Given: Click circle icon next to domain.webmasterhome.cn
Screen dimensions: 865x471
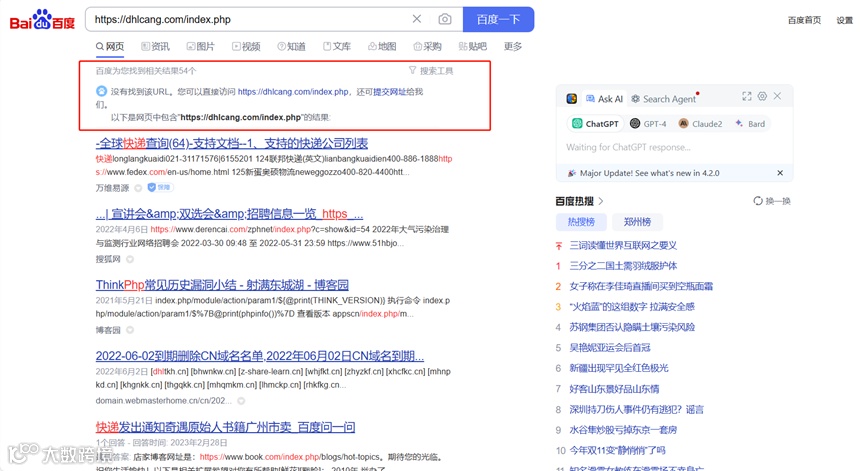Looking at the screenshot, I should [x=241, y=400].
